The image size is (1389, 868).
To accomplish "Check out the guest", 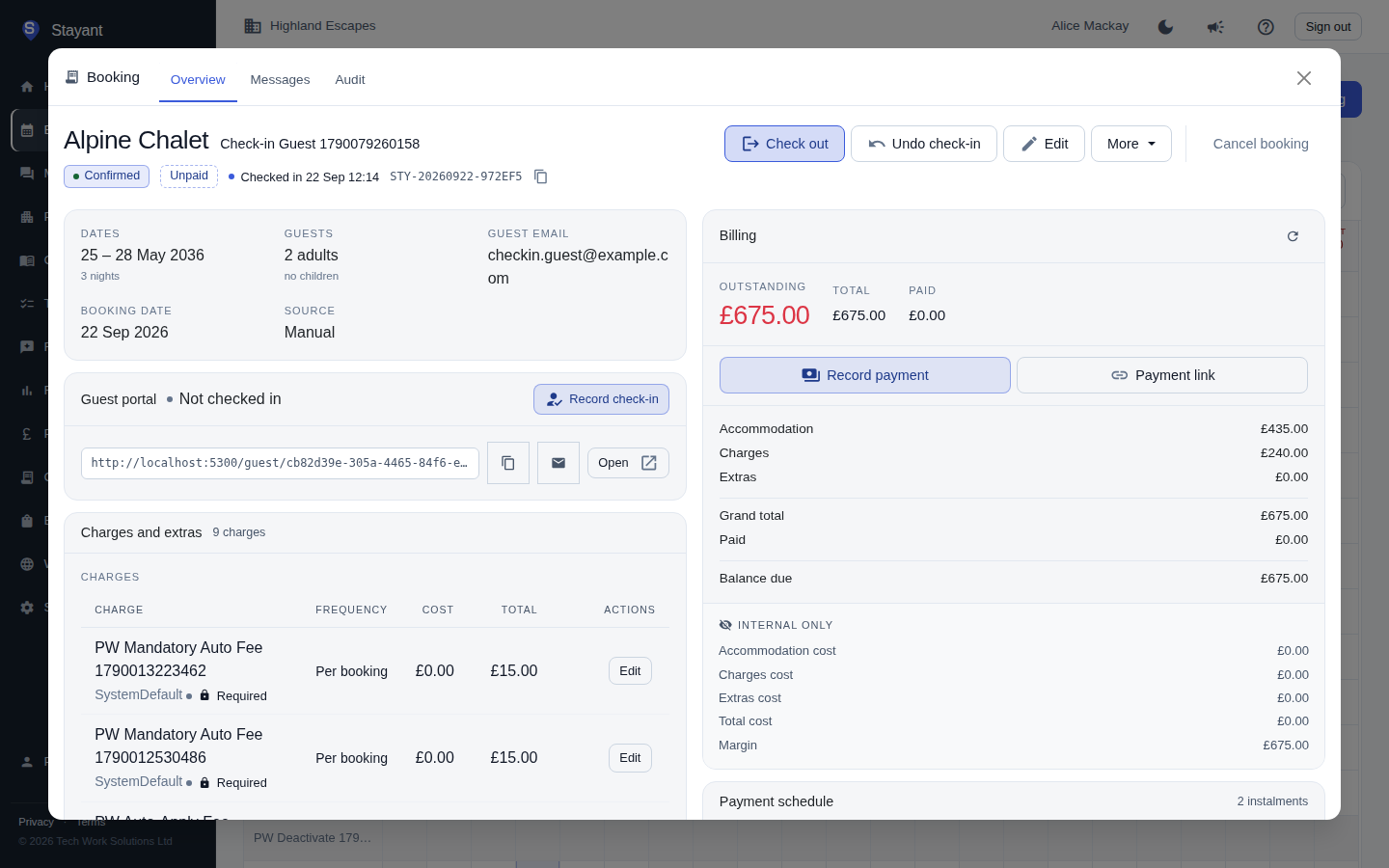I will point(784,144).
